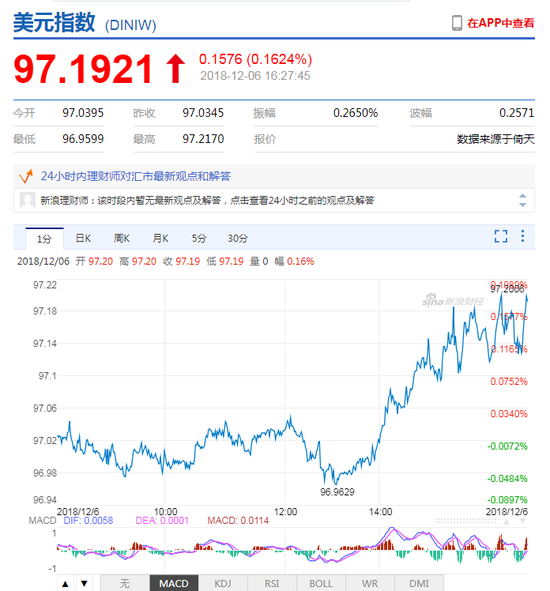Click the 10:00 time axis label
The width and height of the screenshot is (550, 591).
[165, 511]
